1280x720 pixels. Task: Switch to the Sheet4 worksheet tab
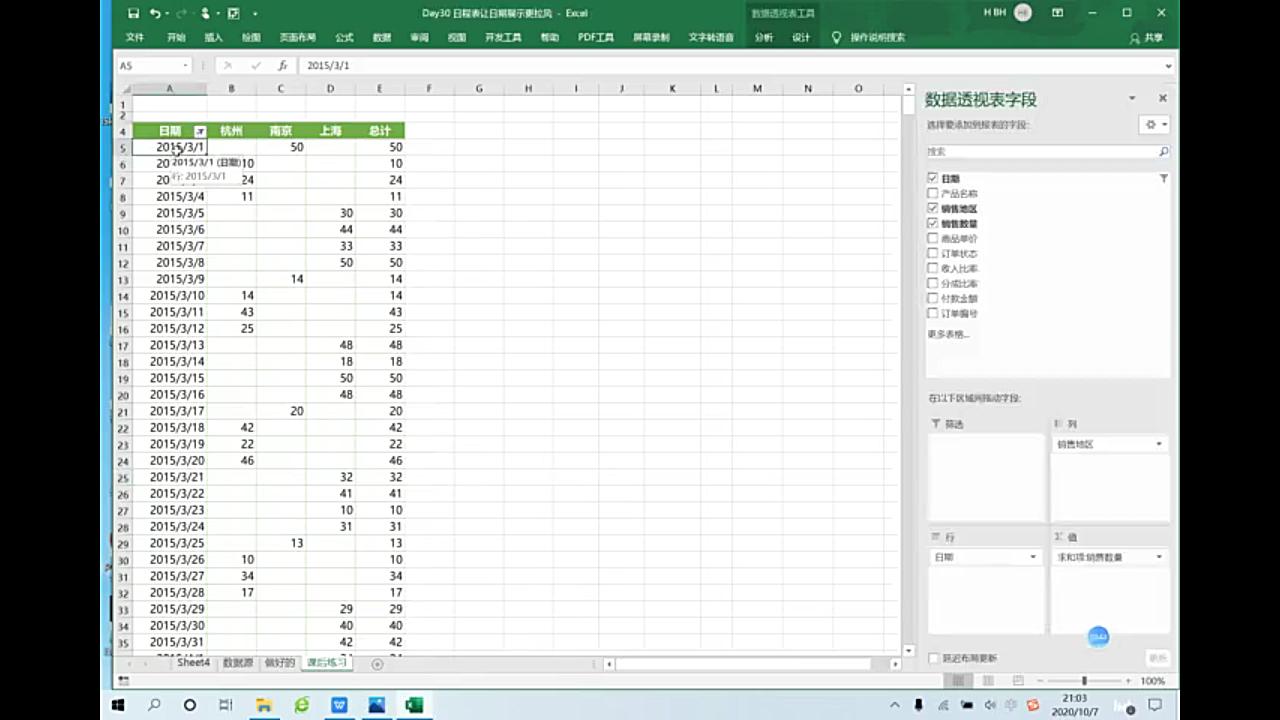point(193,663)
